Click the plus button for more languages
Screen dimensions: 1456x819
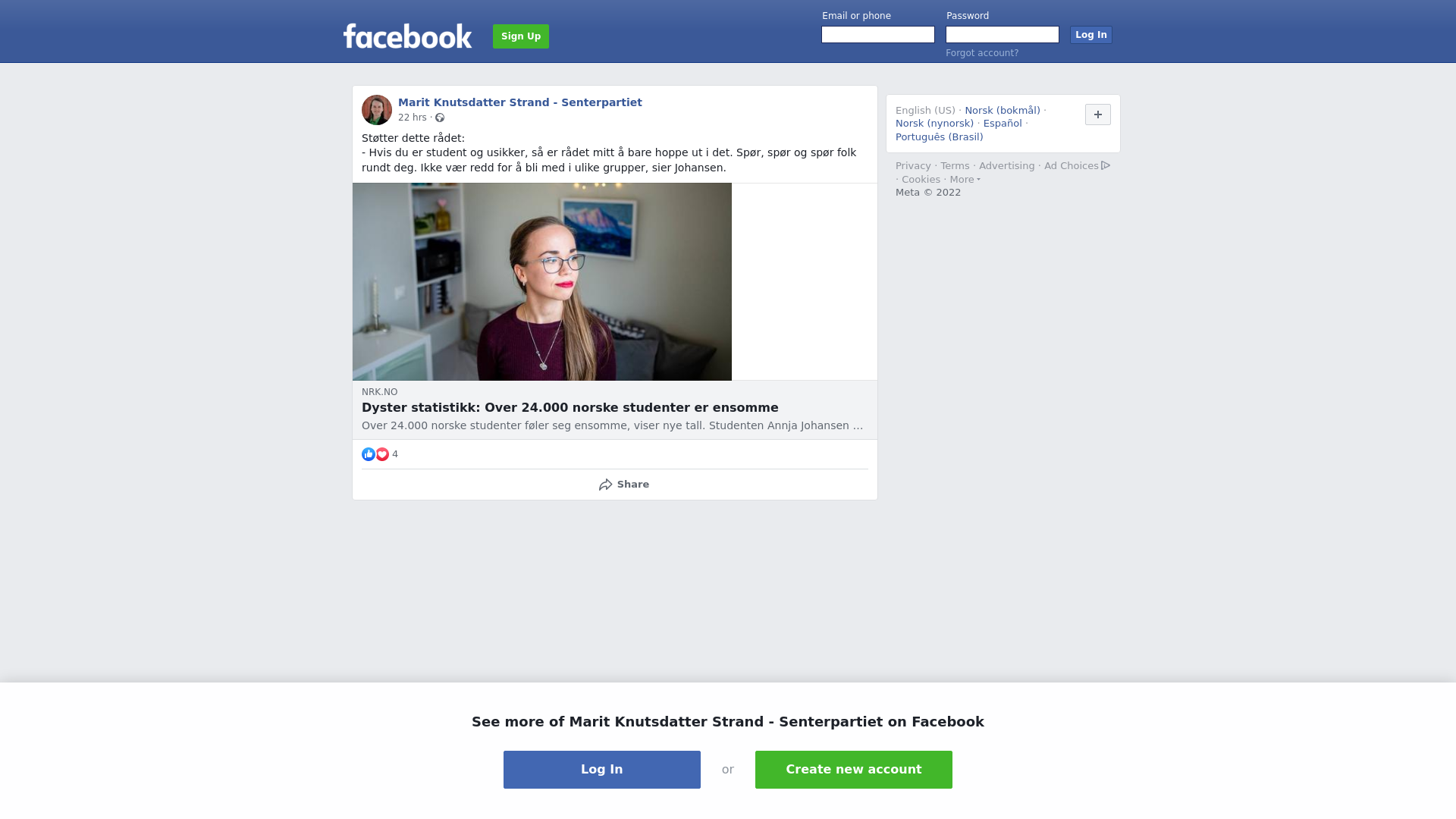[x=1098, y=115]
